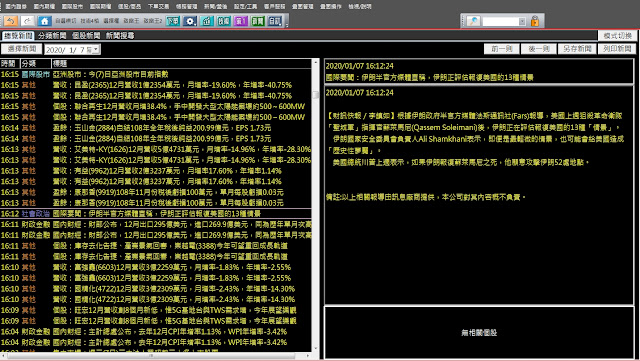Click the teal chart analysis icon
The height and width of the screenshot is (361, 640).
pos(207,21)
